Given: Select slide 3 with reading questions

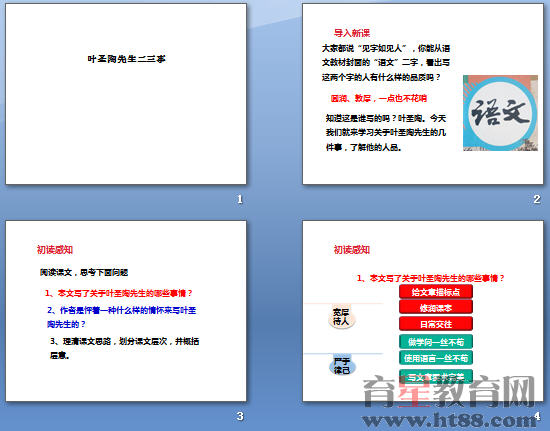Looking at the screenshot, I should [126, 311].
